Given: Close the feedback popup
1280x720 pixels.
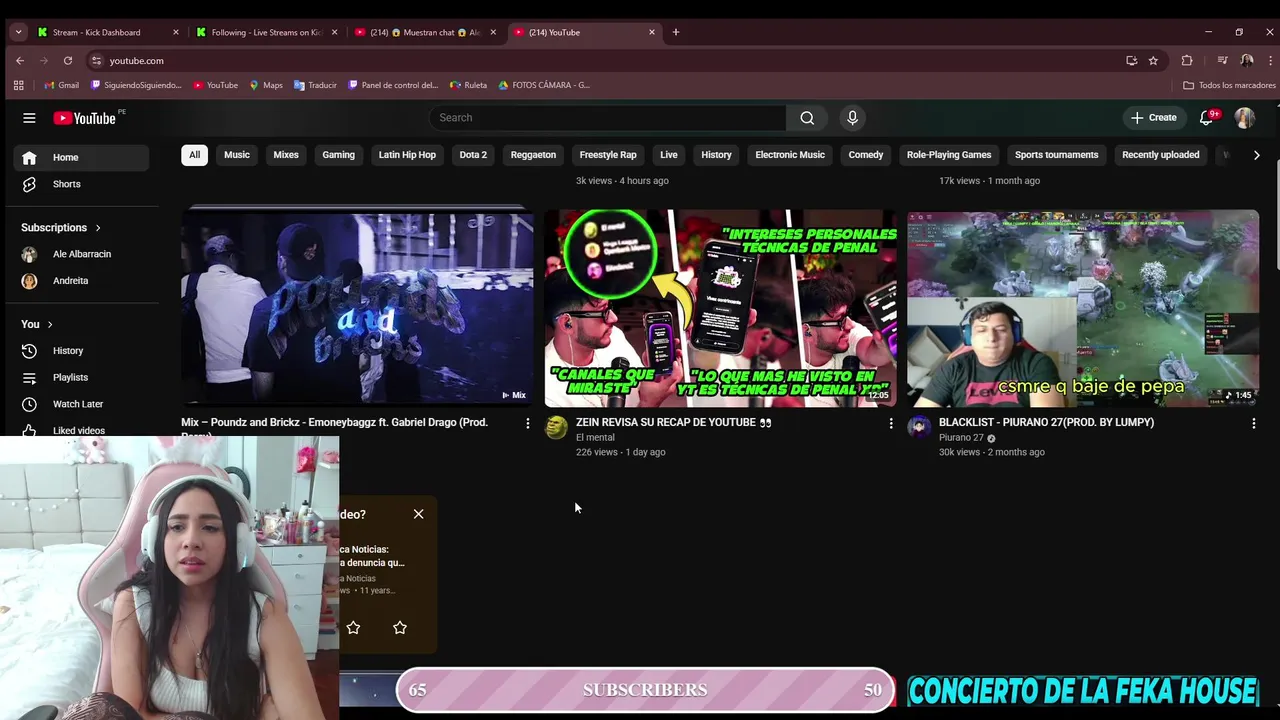Looking at the screenshot, I should pyautogui.click(x=418, y=514).
